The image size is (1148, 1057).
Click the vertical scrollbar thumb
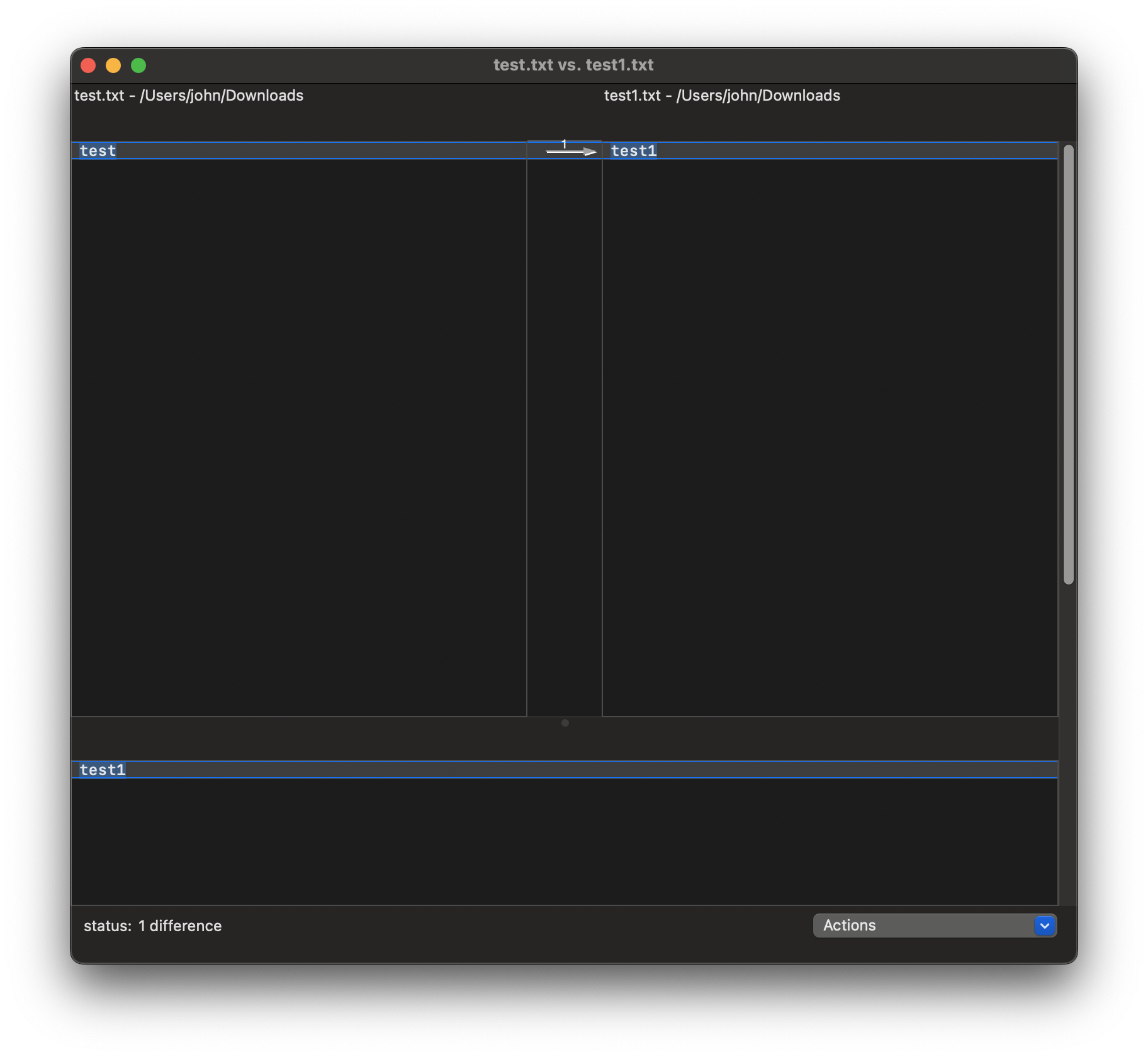[1068, 365]
